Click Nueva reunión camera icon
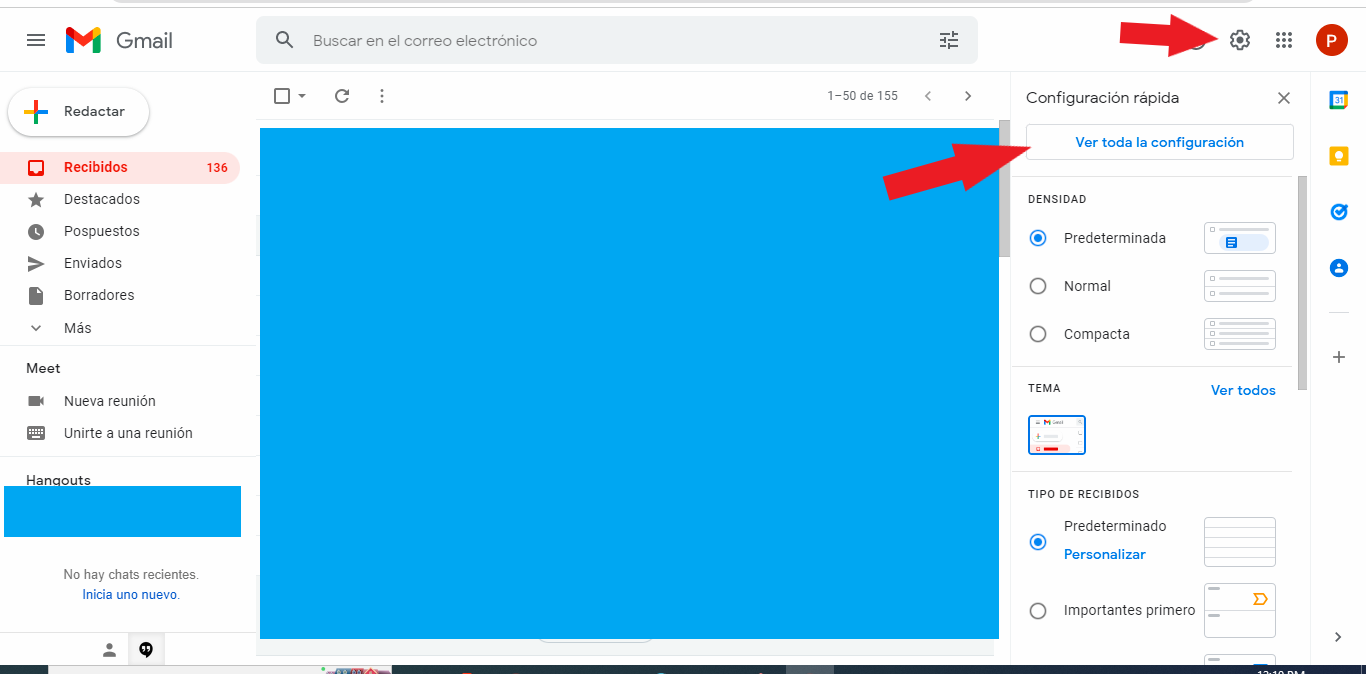Viewport: 1366px width, 674px height. (36, 401)
